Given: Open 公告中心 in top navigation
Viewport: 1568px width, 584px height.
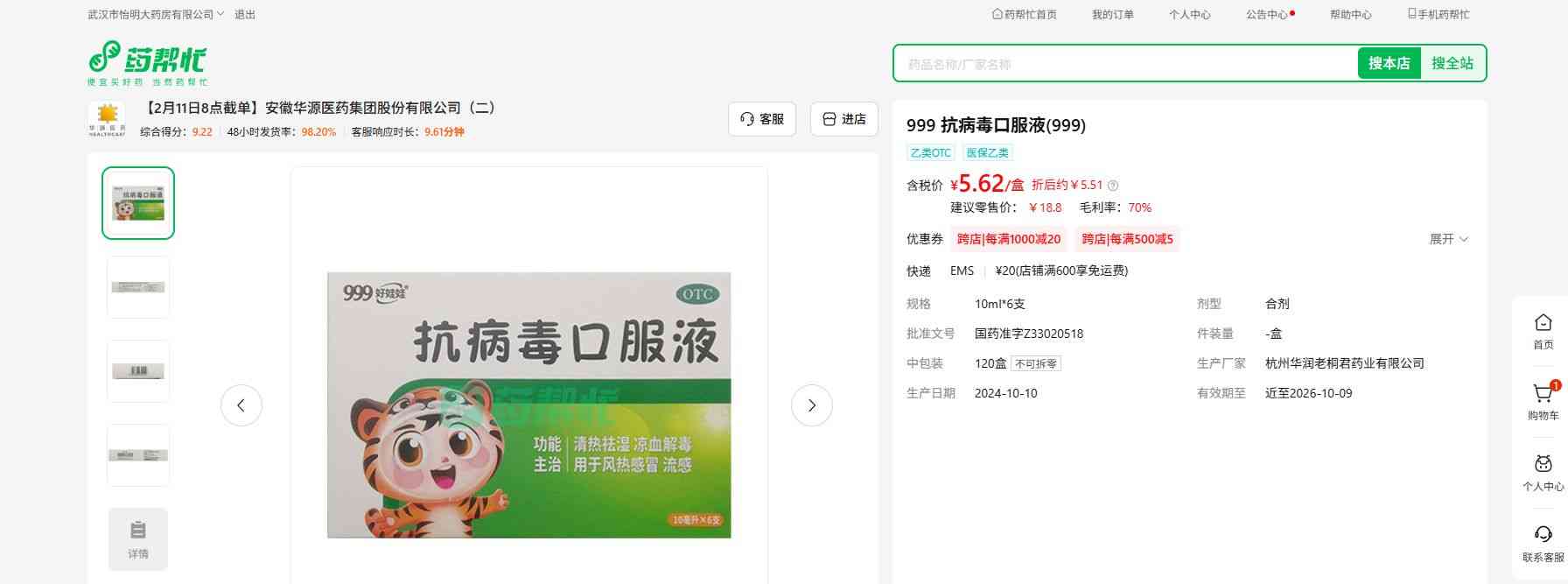Looking at the screenshot, I should pos(1268,15).
